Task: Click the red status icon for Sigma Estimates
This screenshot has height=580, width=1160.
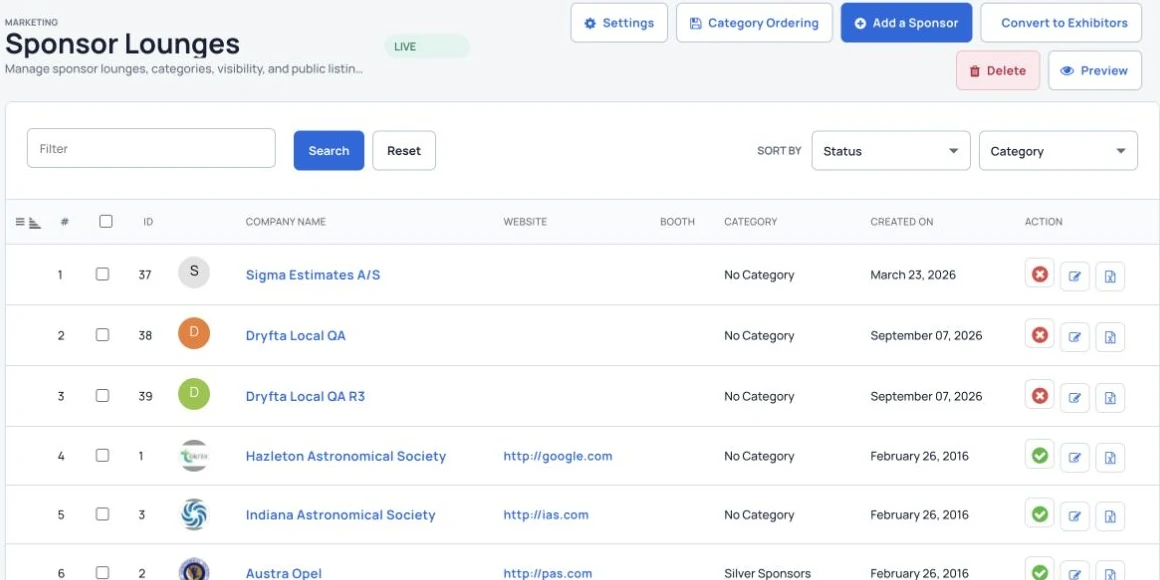Action: (x=1039, y=274)
